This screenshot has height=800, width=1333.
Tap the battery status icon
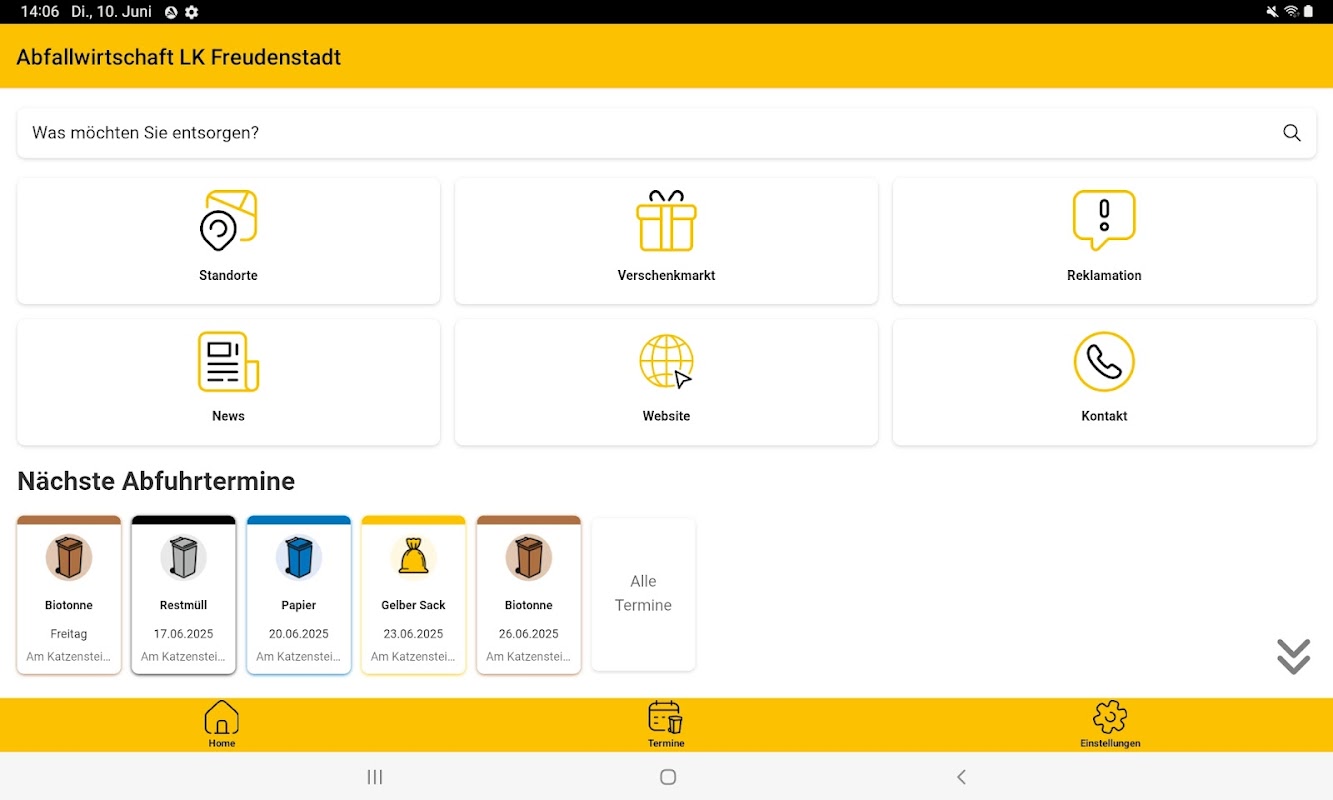tap(1309, 12)
